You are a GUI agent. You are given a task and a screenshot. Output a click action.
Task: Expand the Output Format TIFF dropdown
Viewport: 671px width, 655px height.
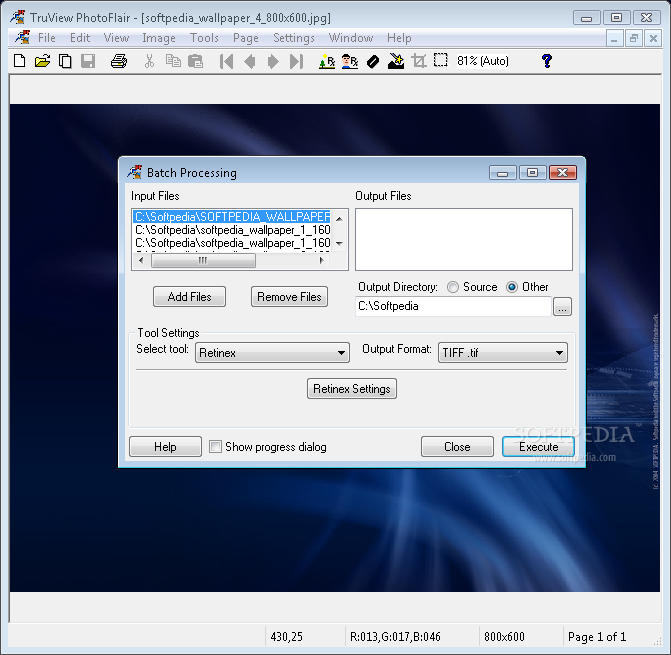coord(503,353)
